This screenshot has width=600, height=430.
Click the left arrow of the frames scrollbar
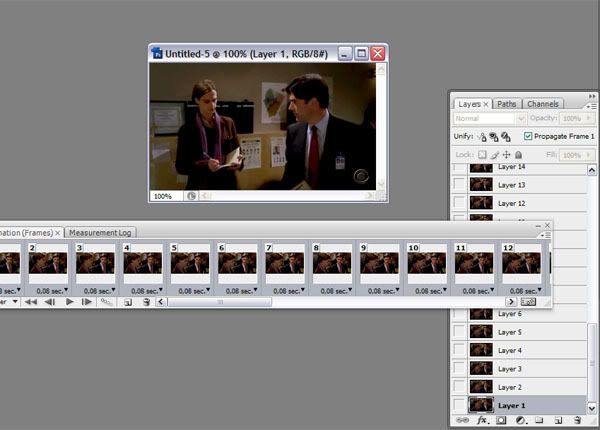pos(161,302)
